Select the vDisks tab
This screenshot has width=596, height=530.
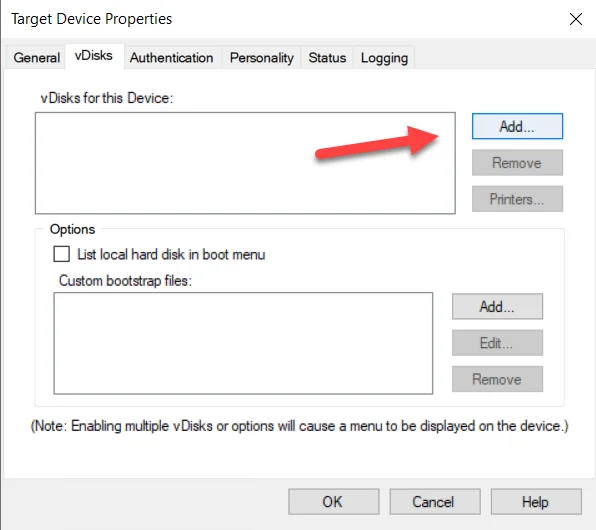click(x=94, y=56)
